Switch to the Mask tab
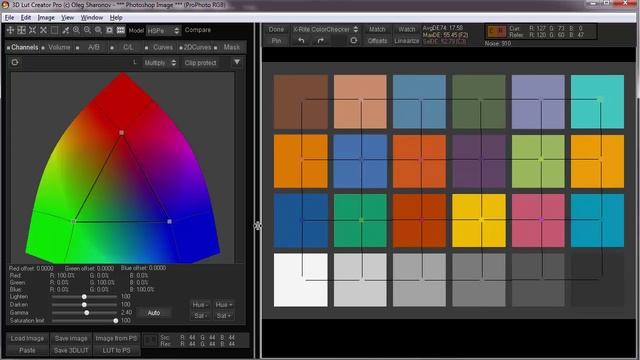Viewport: 640px width, 360px height. (229, 47)
